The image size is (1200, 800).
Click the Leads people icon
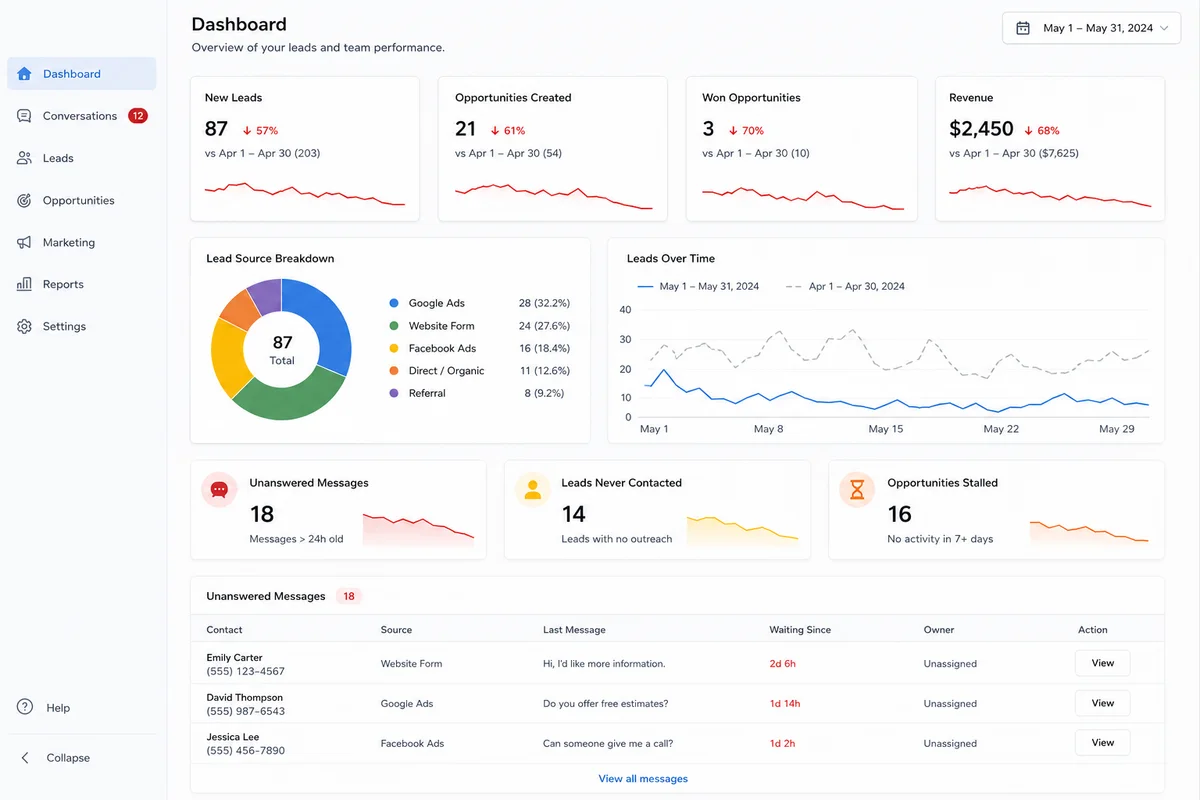pyautogui.click(x=24, y=158)
